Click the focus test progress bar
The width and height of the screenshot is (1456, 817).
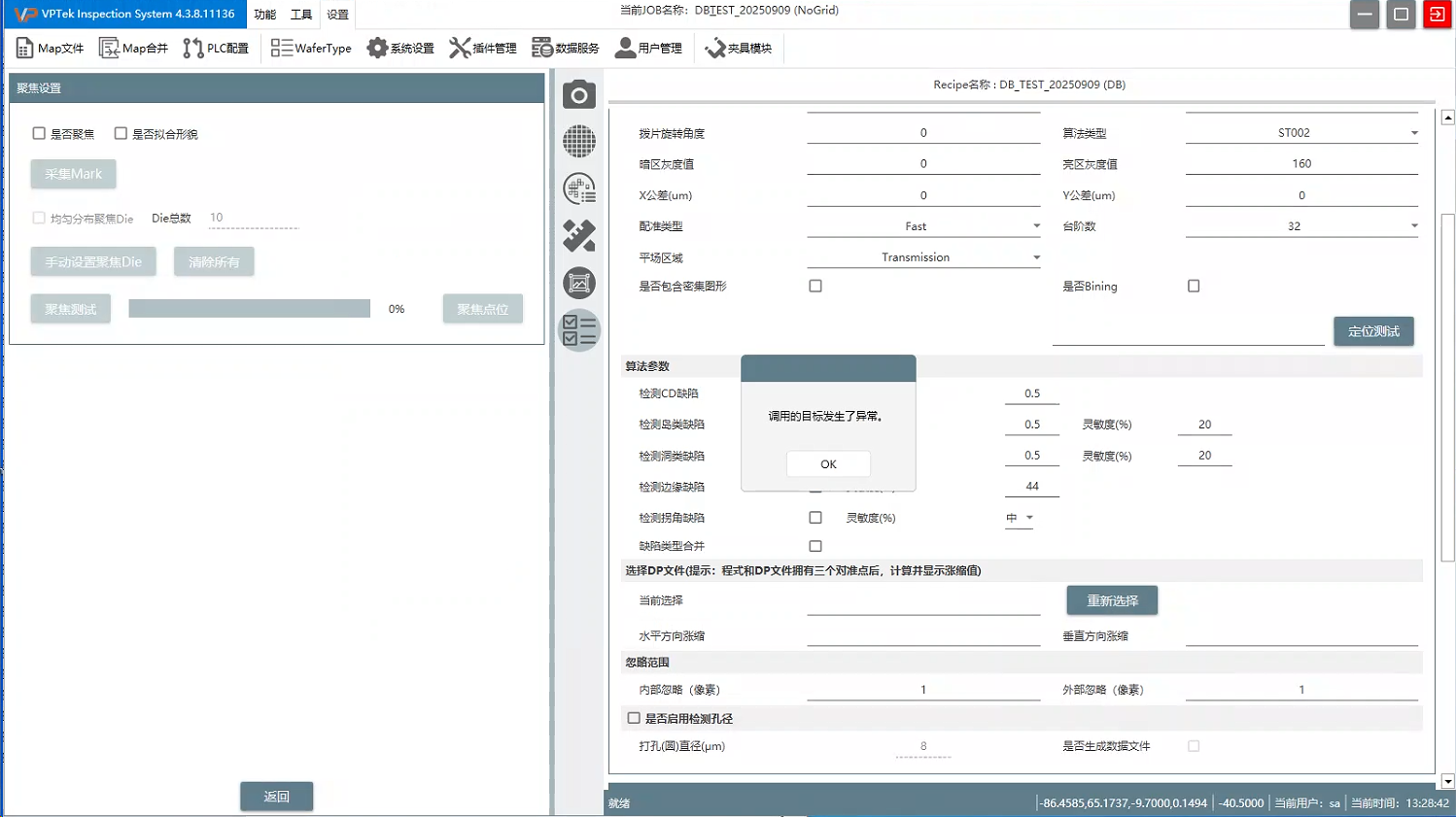click(249, 309)
